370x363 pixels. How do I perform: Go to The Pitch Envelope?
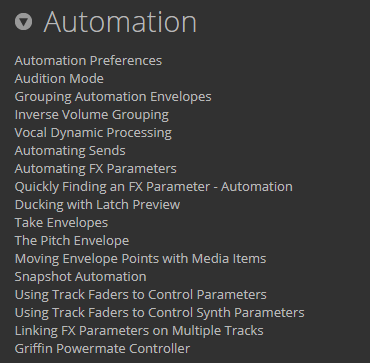(x=72, y=241)
